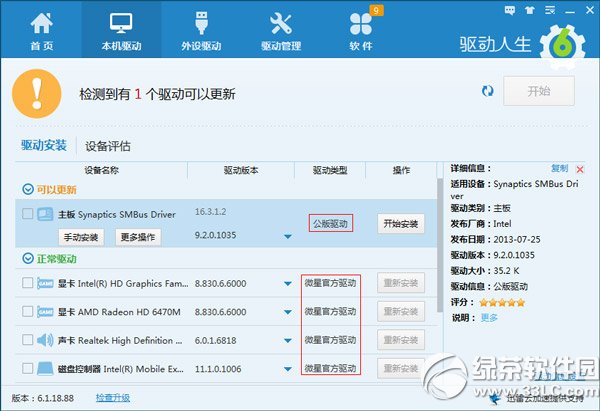Open version dropdown for Realtek 6.0.1.6818
This screenshot has width=600, height=411.
pos(288,341)
